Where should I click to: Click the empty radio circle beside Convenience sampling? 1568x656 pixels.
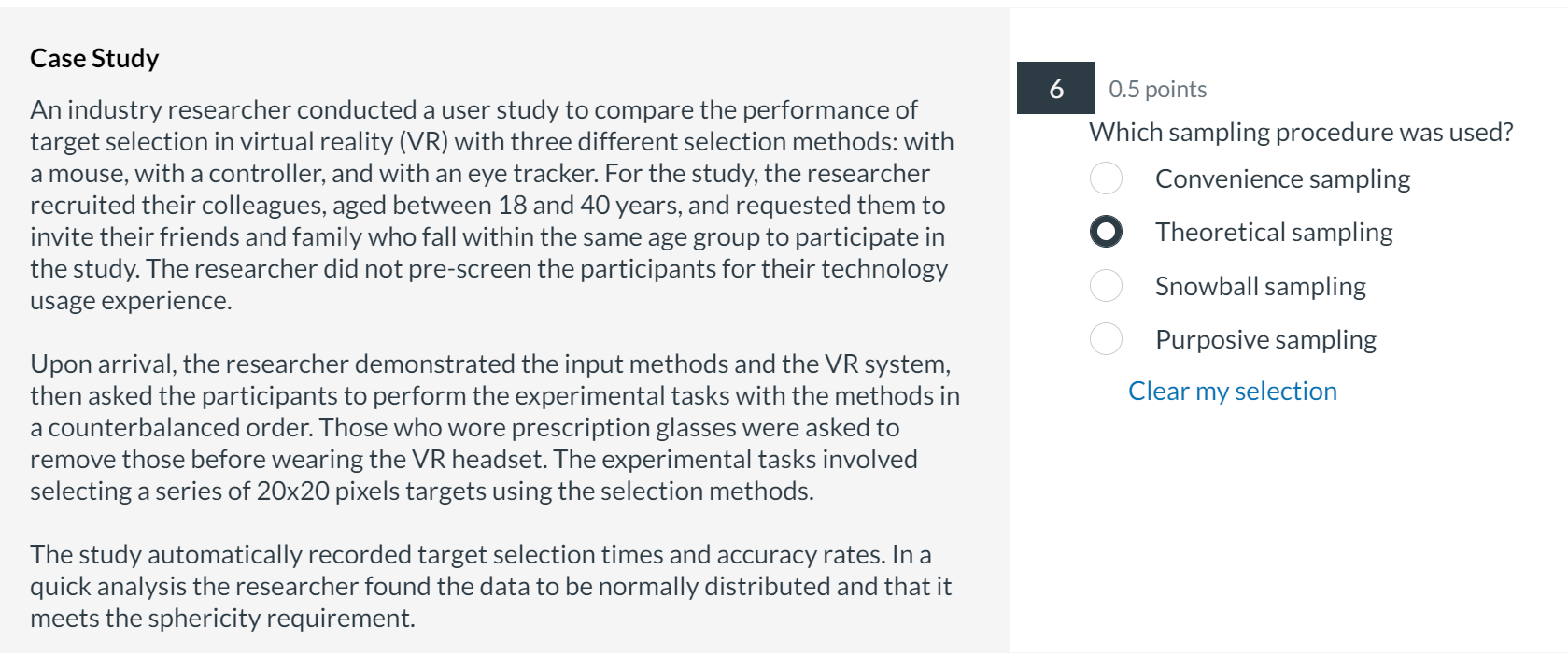(x=1106, y=178)
